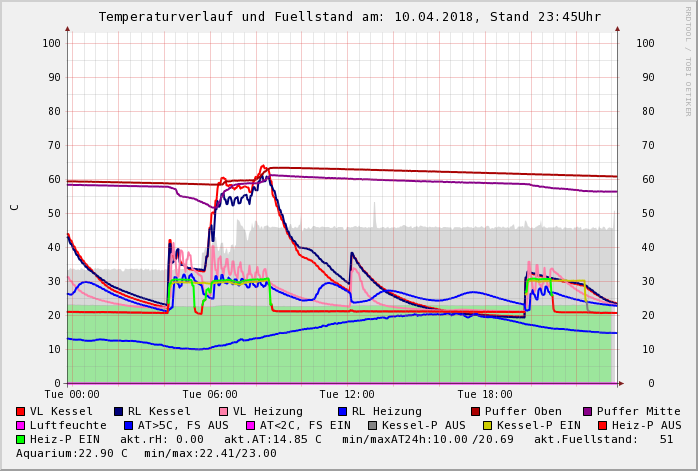Click the magenta Luftfeuchte legend swatch

tap(21, 425)
